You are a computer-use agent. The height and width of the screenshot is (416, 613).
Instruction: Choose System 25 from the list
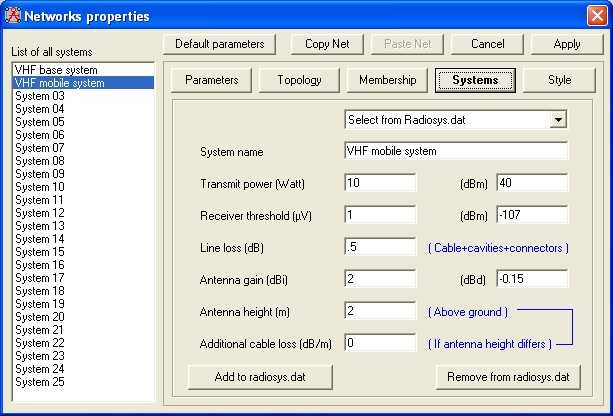coord(40,382)
